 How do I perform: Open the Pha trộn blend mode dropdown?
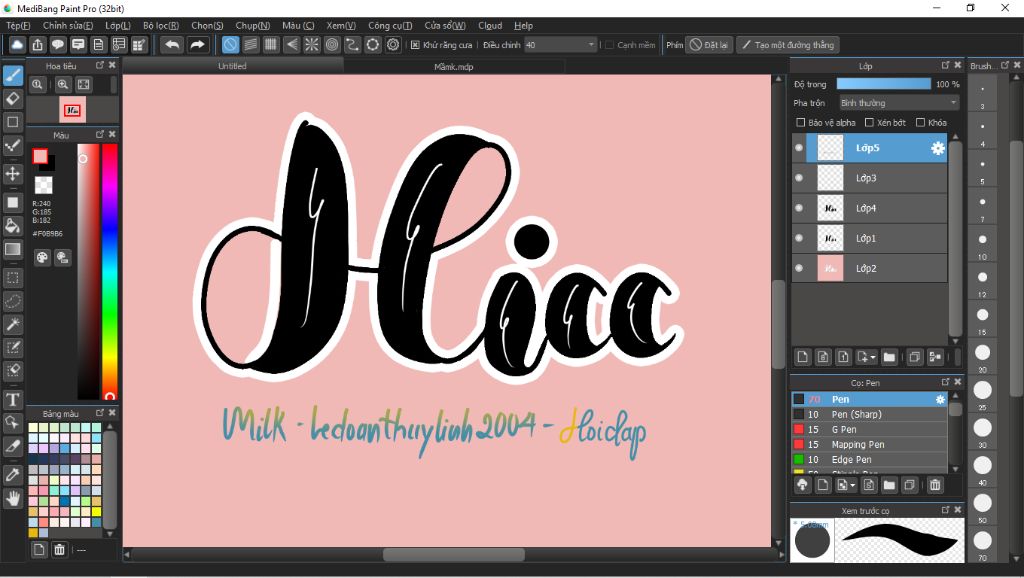coord(899,103)
